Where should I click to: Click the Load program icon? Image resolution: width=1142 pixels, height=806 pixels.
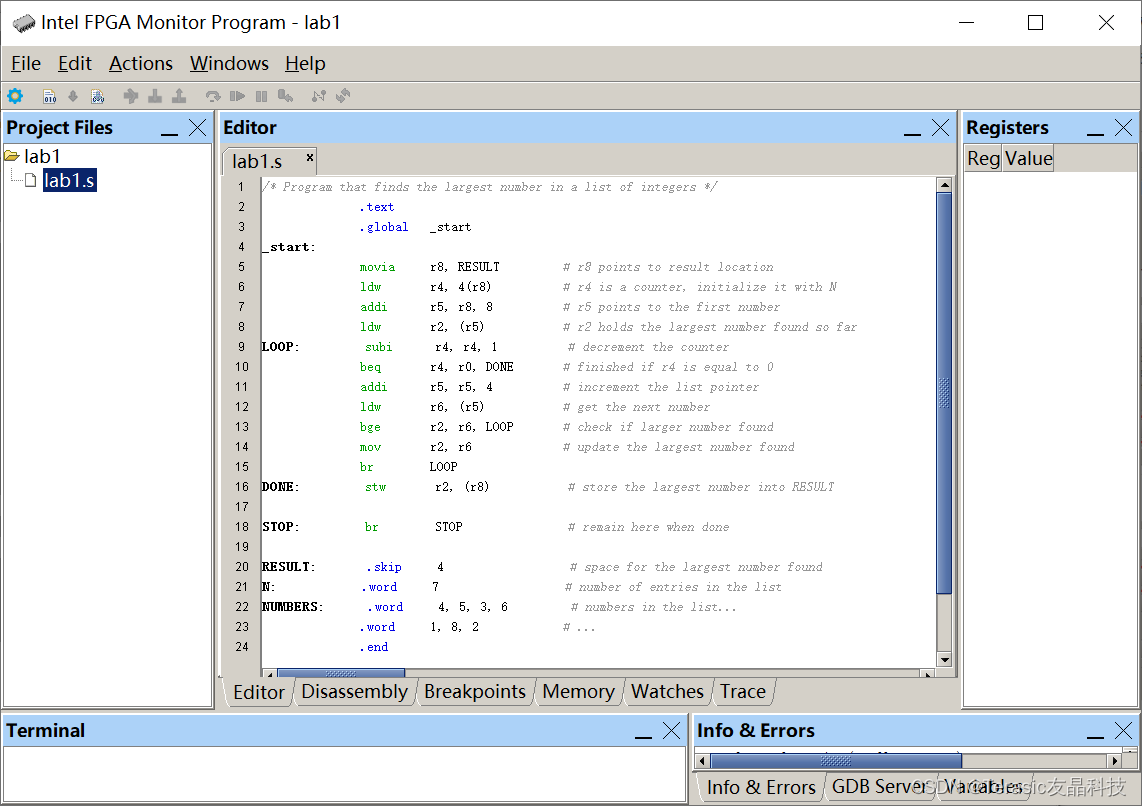point(72,96)
